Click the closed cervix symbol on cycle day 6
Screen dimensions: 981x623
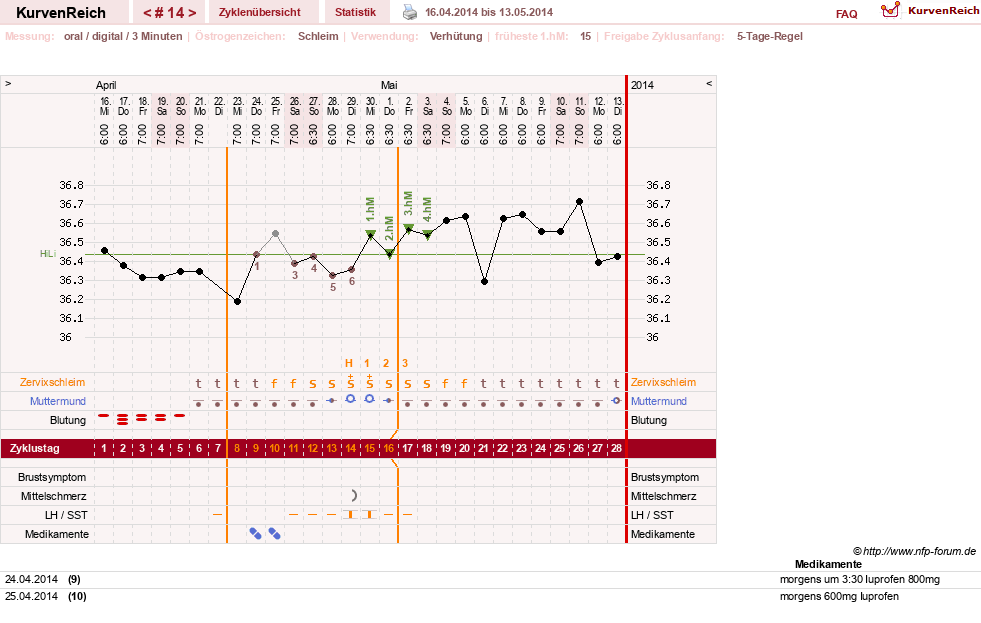click(x=198, y=402)
